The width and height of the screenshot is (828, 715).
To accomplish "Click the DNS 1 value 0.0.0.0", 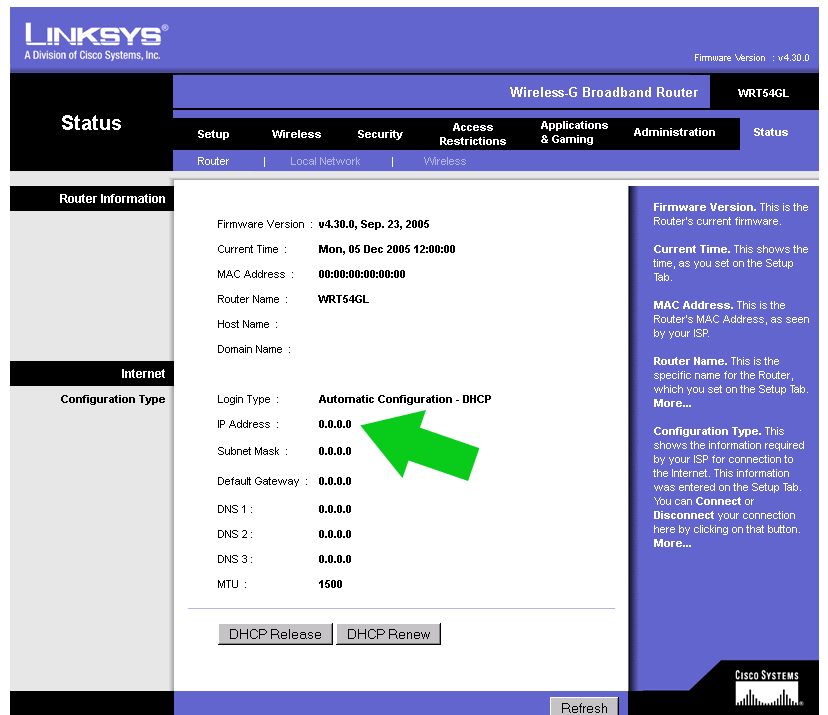I will click(335, 509).
